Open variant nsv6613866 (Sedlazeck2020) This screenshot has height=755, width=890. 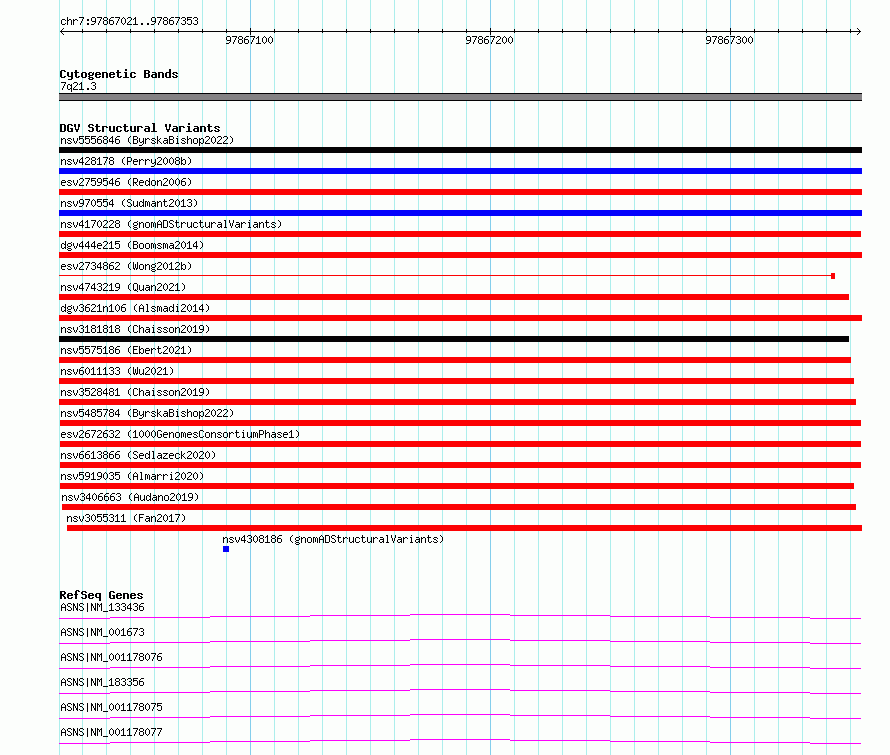tap(138, 455)
